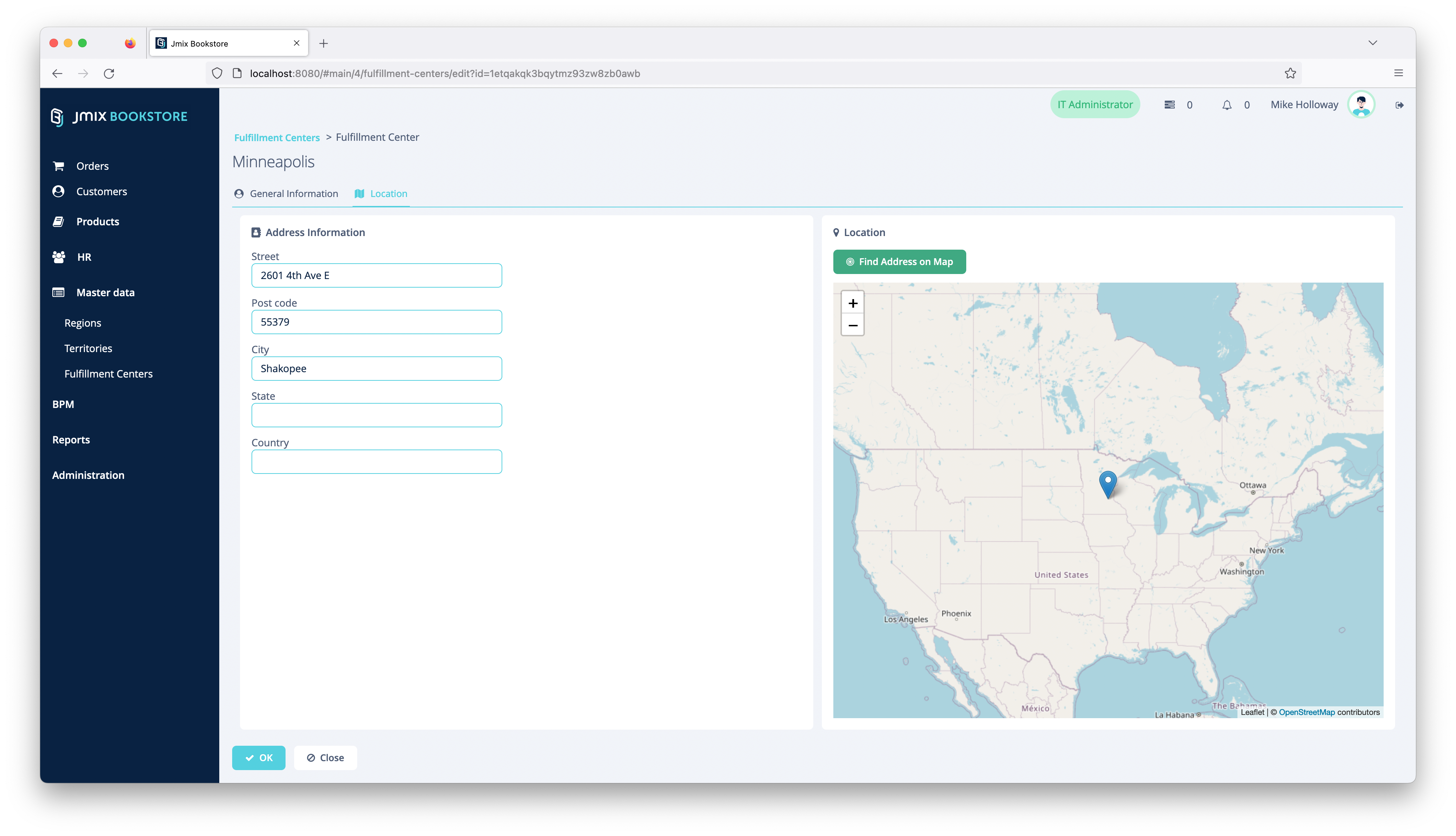Bookmark this page with star icon
Image resolution: width=1456 pixels, height=836 pixels.
pos(1290,73)
